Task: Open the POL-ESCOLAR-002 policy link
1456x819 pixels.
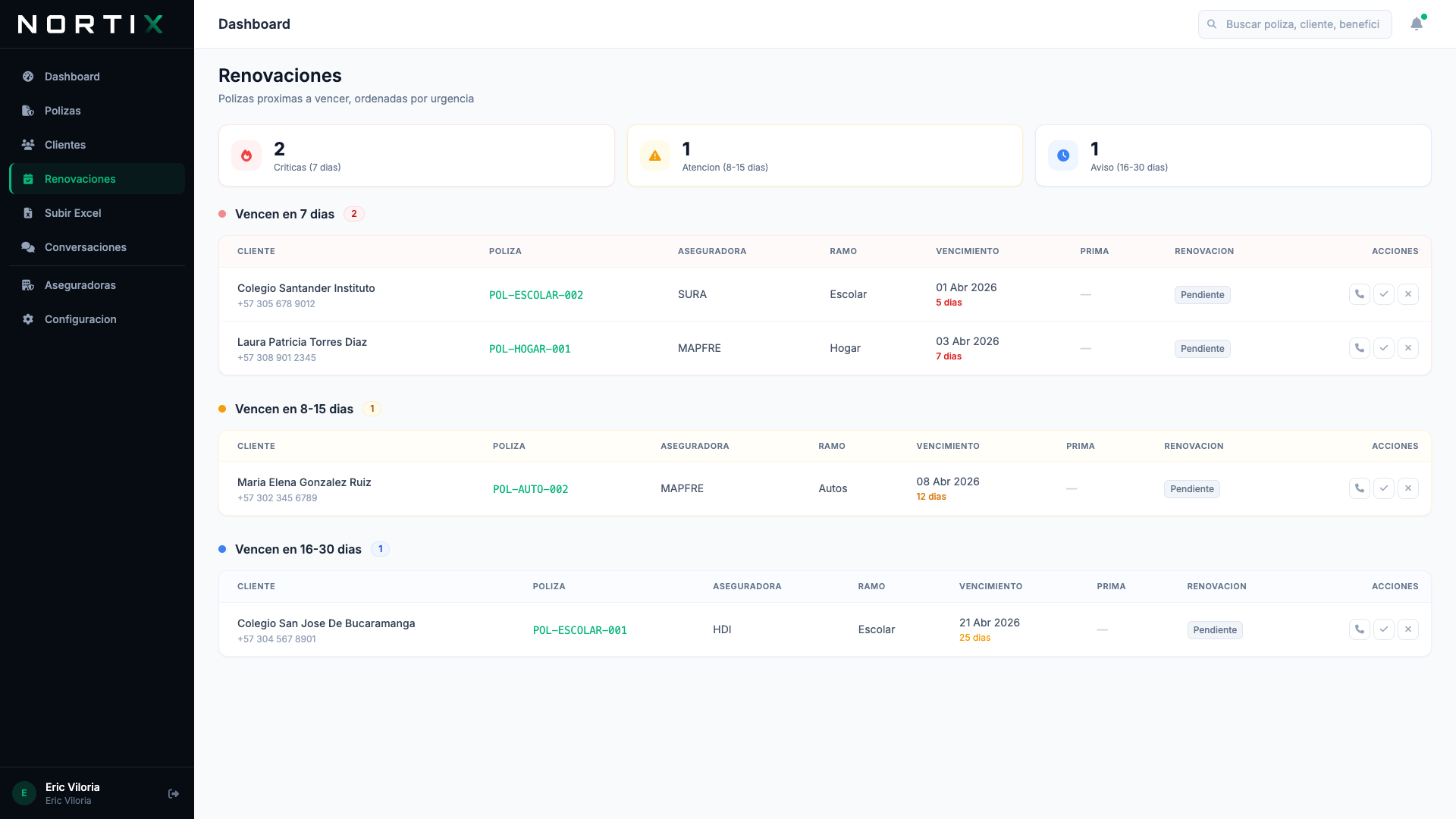Action: coord(535,295)
